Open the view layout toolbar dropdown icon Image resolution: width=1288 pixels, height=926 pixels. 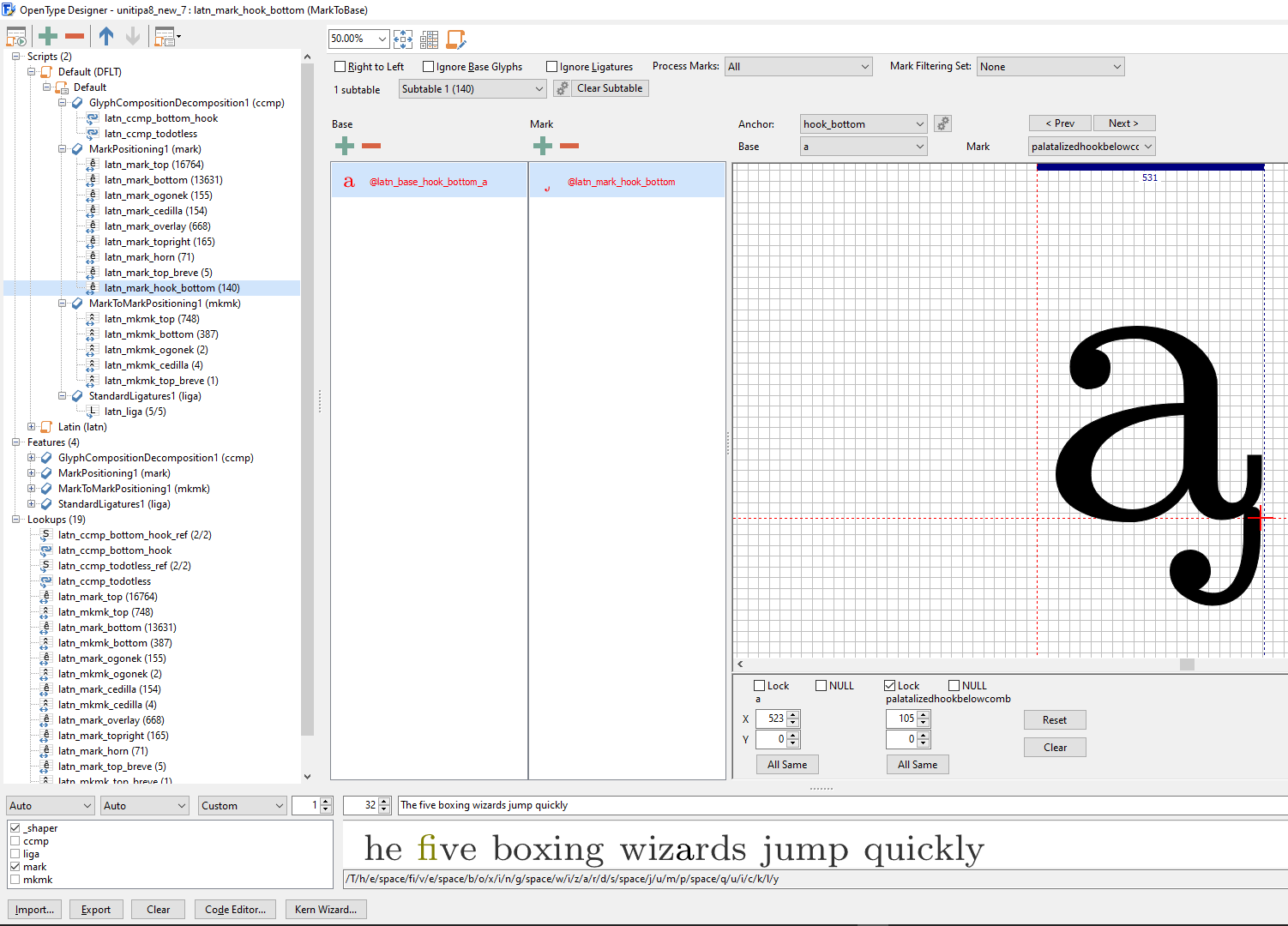point(167,37)
